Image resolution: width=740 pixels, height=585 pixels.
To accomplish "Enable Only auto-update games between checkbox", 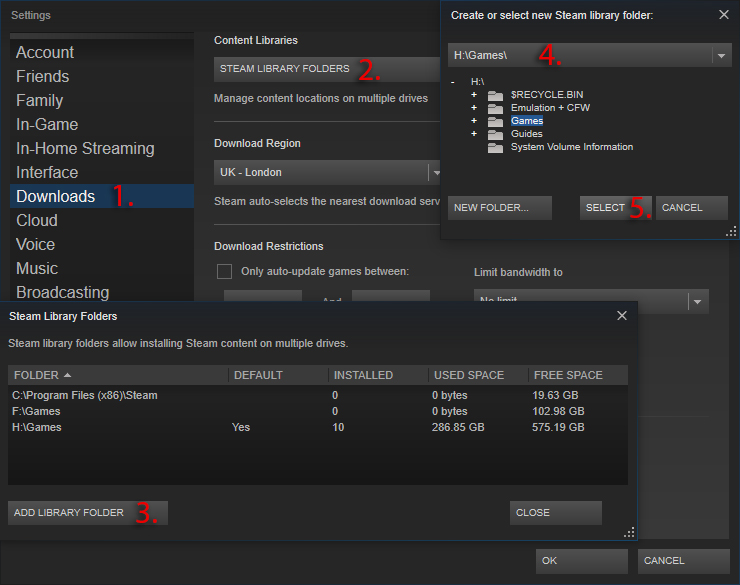I will coord(224,272).
